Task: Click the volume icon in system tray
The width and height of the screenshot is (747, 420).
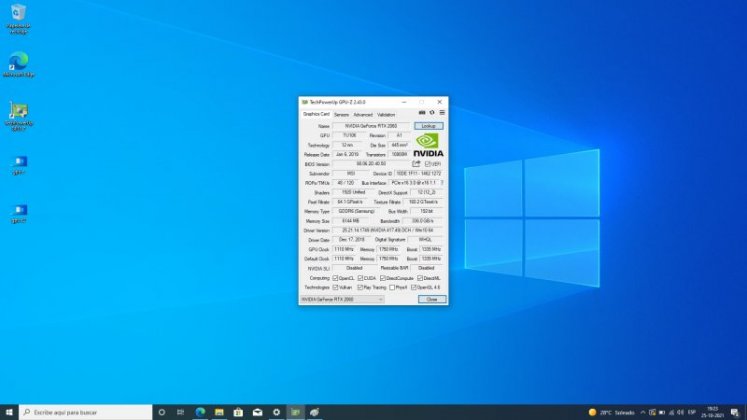Action: [x=680, y=412]
